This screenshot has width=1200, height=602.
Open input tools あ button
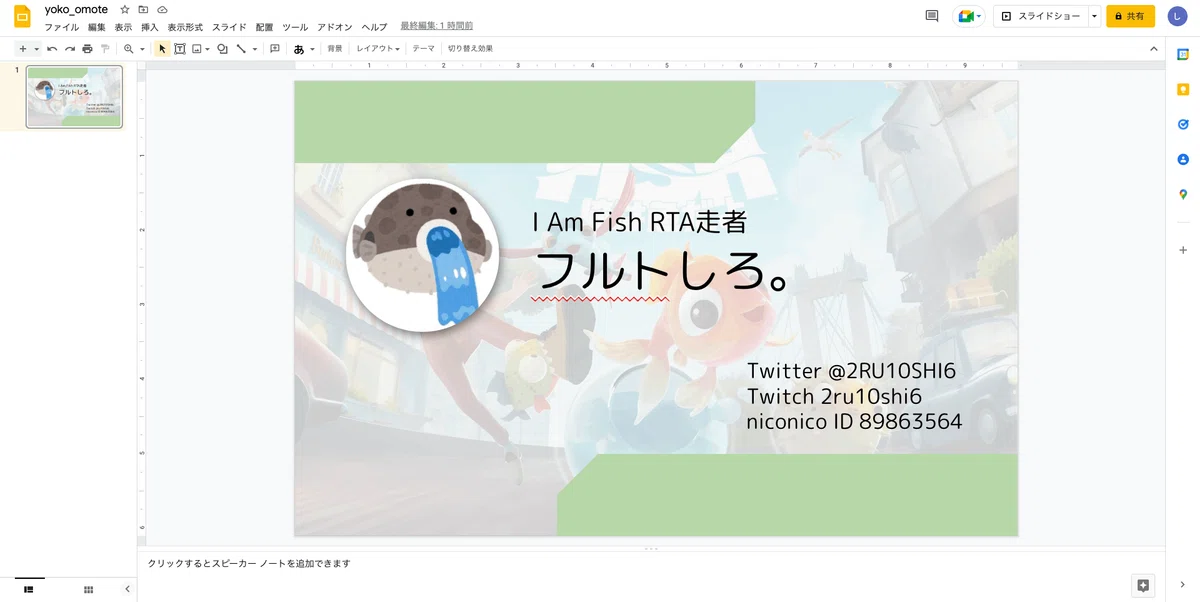[x=299, y=48]
